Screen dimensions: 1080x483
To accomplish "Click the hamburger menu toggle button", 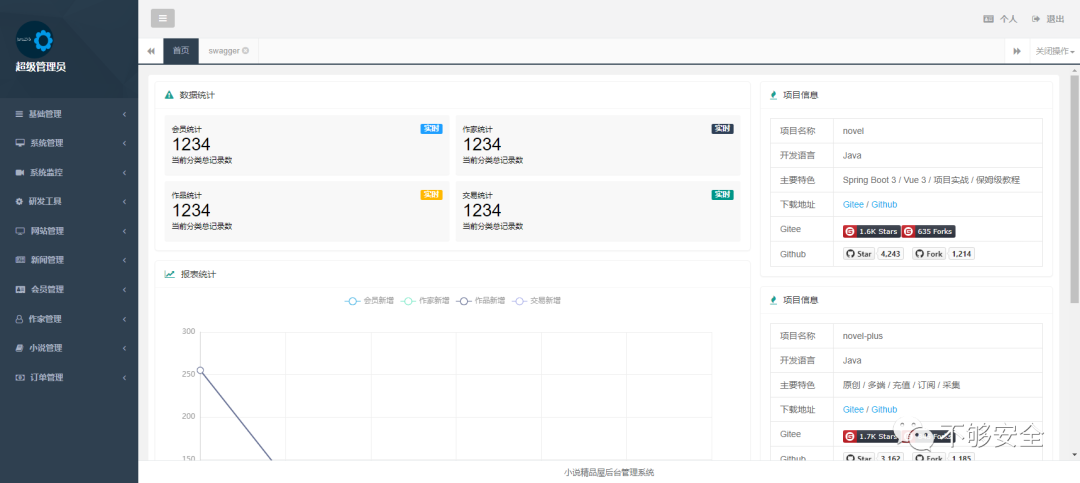I will 163,18.
